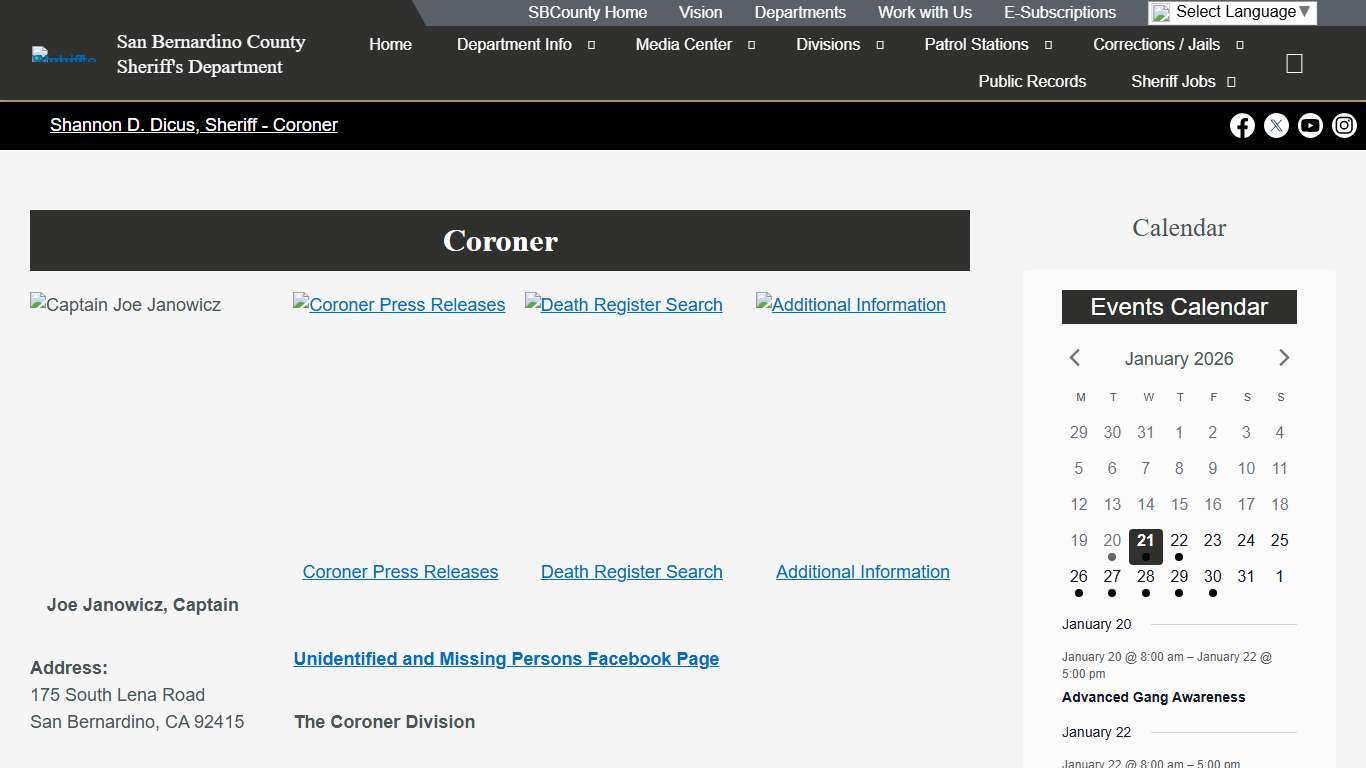This screenshot has height=768, width=1366.
Task: Switch to the Media Center menu
Action: (684, 44)
